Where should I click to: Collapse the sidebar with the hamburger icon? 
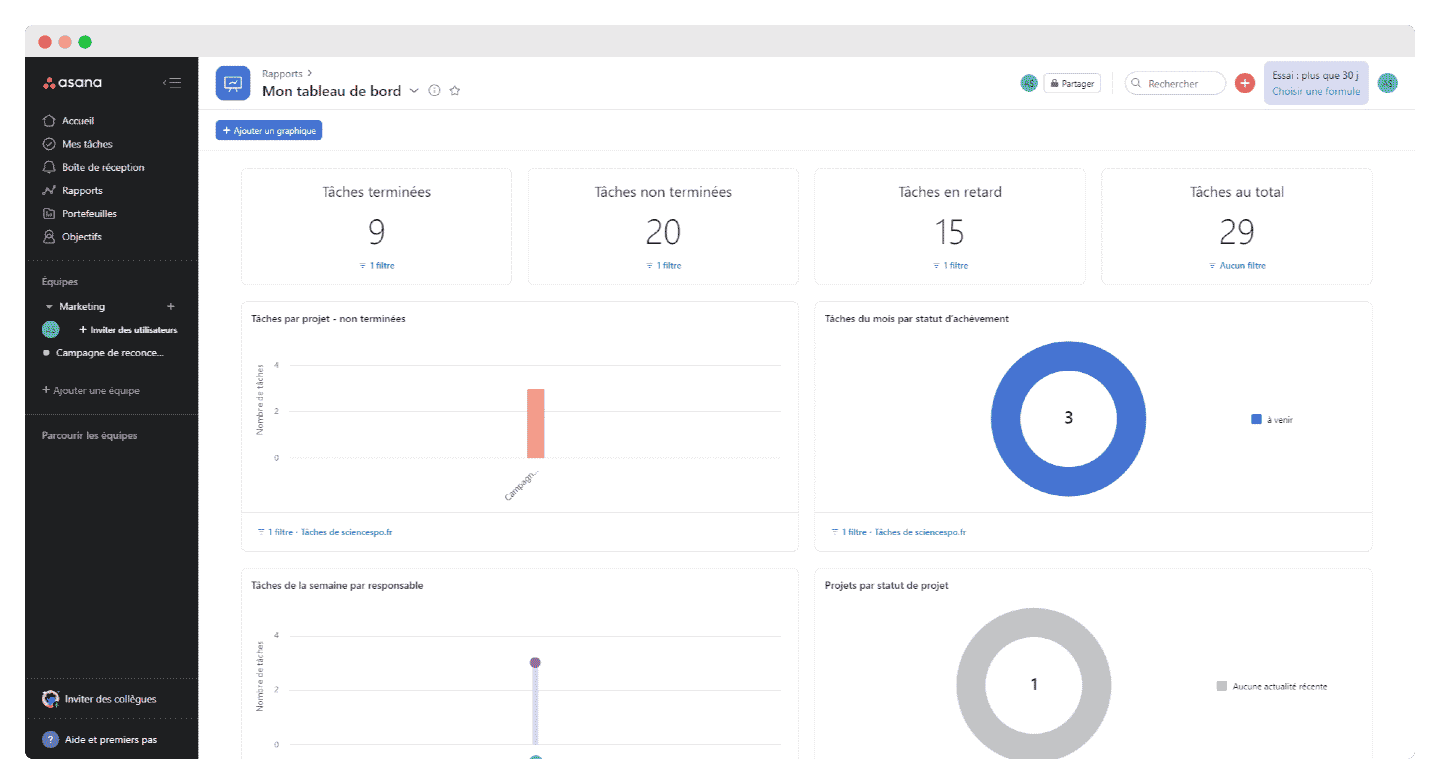(x=172, y=83)
